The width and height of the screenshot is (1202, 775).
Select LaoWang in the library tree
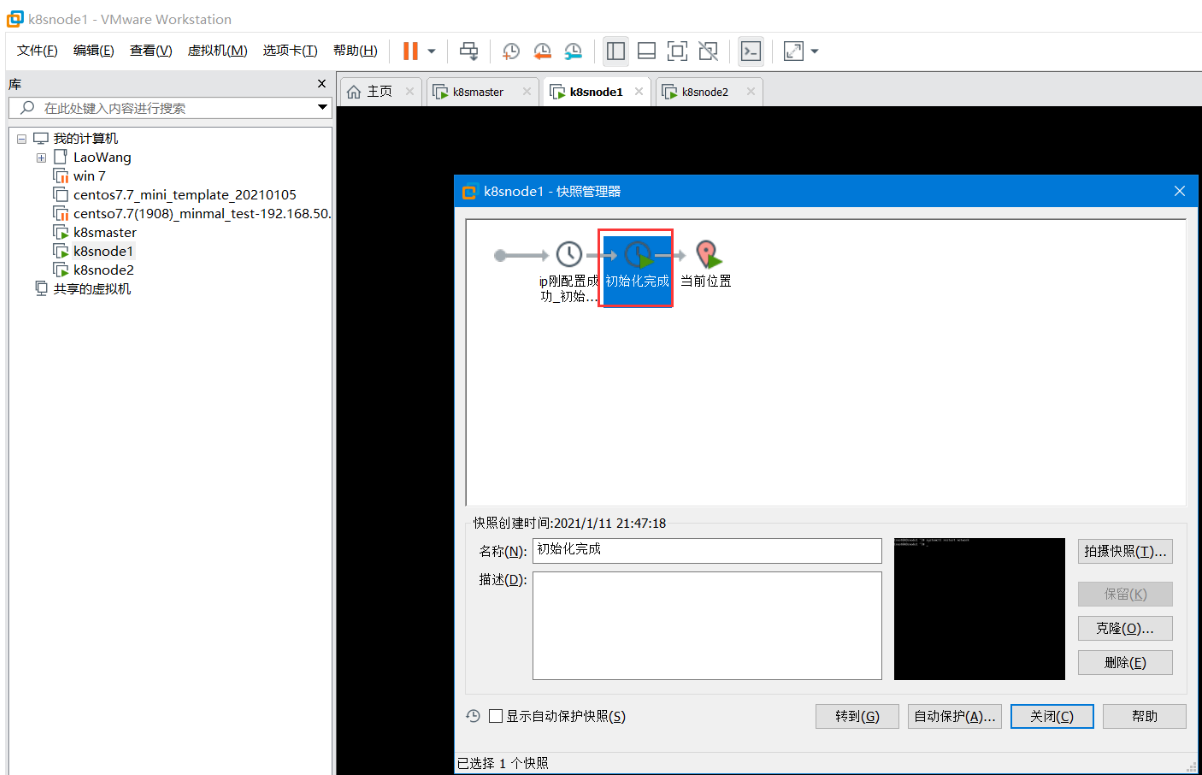coord(102,157)
